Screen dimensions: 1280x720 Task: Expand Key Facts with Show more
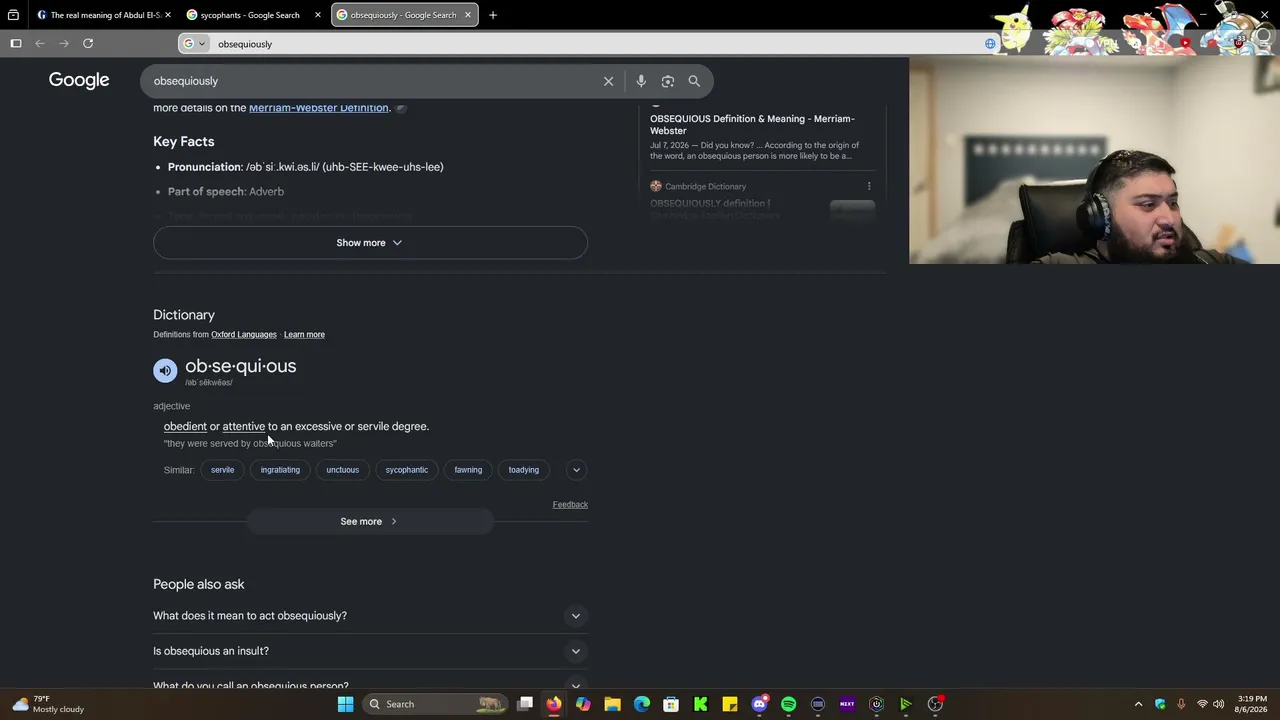coord(370,243)
